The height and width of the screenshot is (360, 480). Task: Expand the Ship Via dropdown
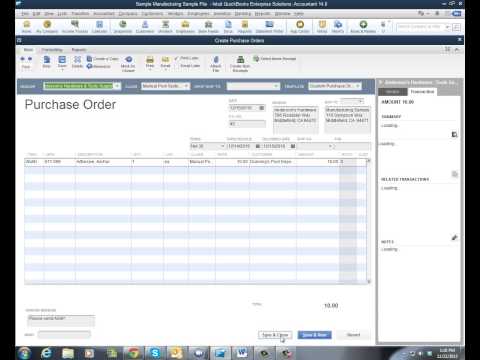pyautogui.click(x=330, y=146)
